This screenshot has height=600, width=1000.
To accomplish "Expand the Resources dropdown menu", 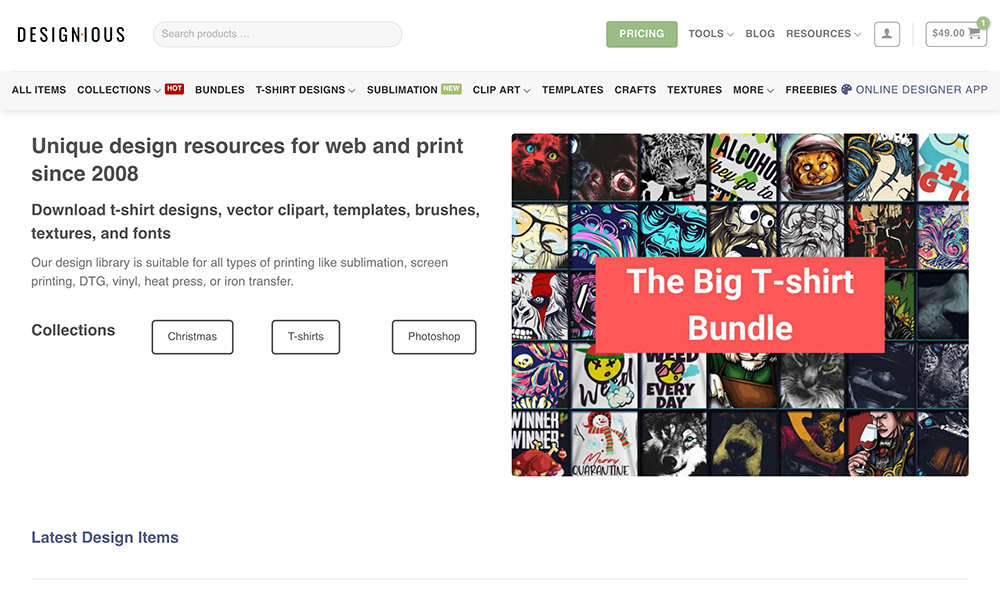I will pyautogui.click(x=823, y=34).
